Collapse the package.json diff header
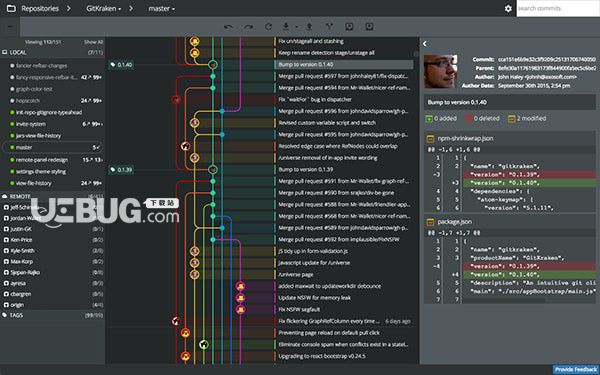Screen dimensions: 600x375 click(x=510, y=222)
